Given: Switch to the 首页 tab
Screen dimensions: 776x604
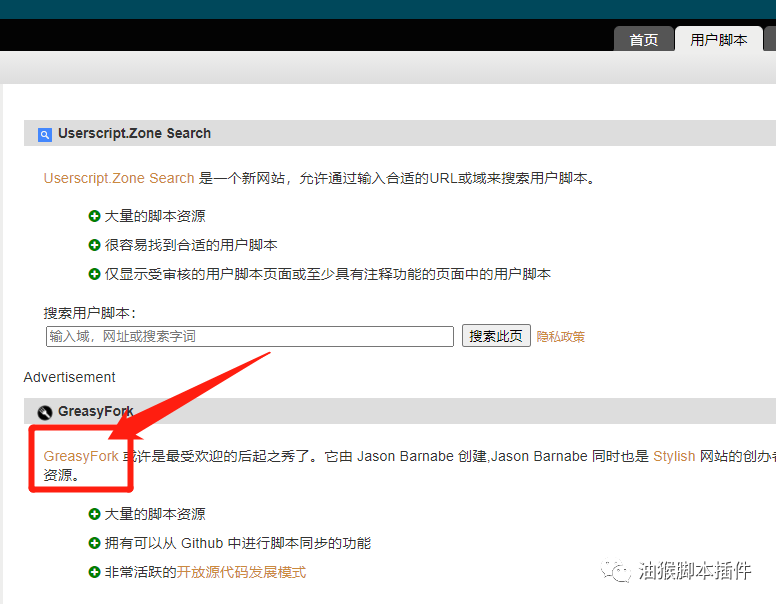Looking at the screenshot, I should [x=643, y=40].
